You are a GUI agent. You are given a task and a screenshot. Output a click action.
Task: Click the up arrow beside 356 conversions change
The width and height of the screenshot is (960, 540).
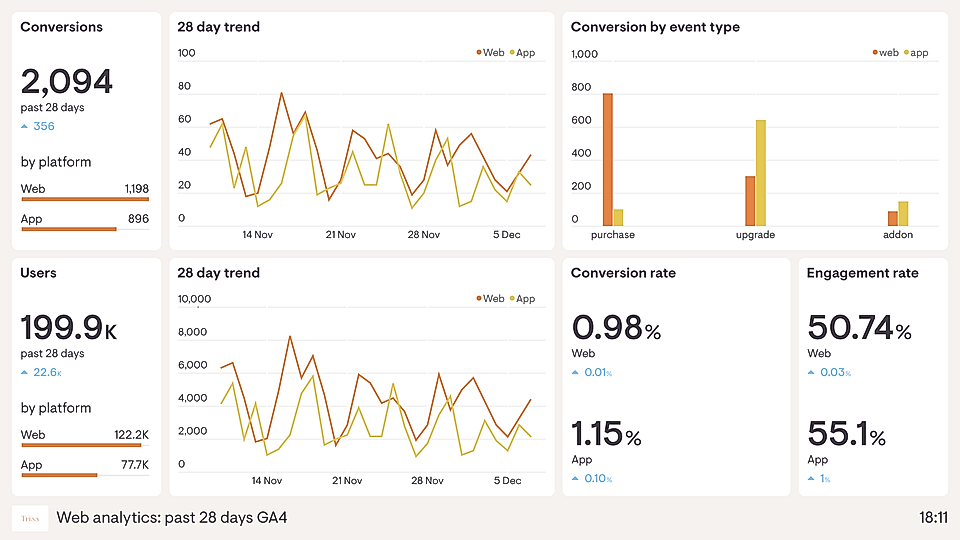[x=24, y=127]
